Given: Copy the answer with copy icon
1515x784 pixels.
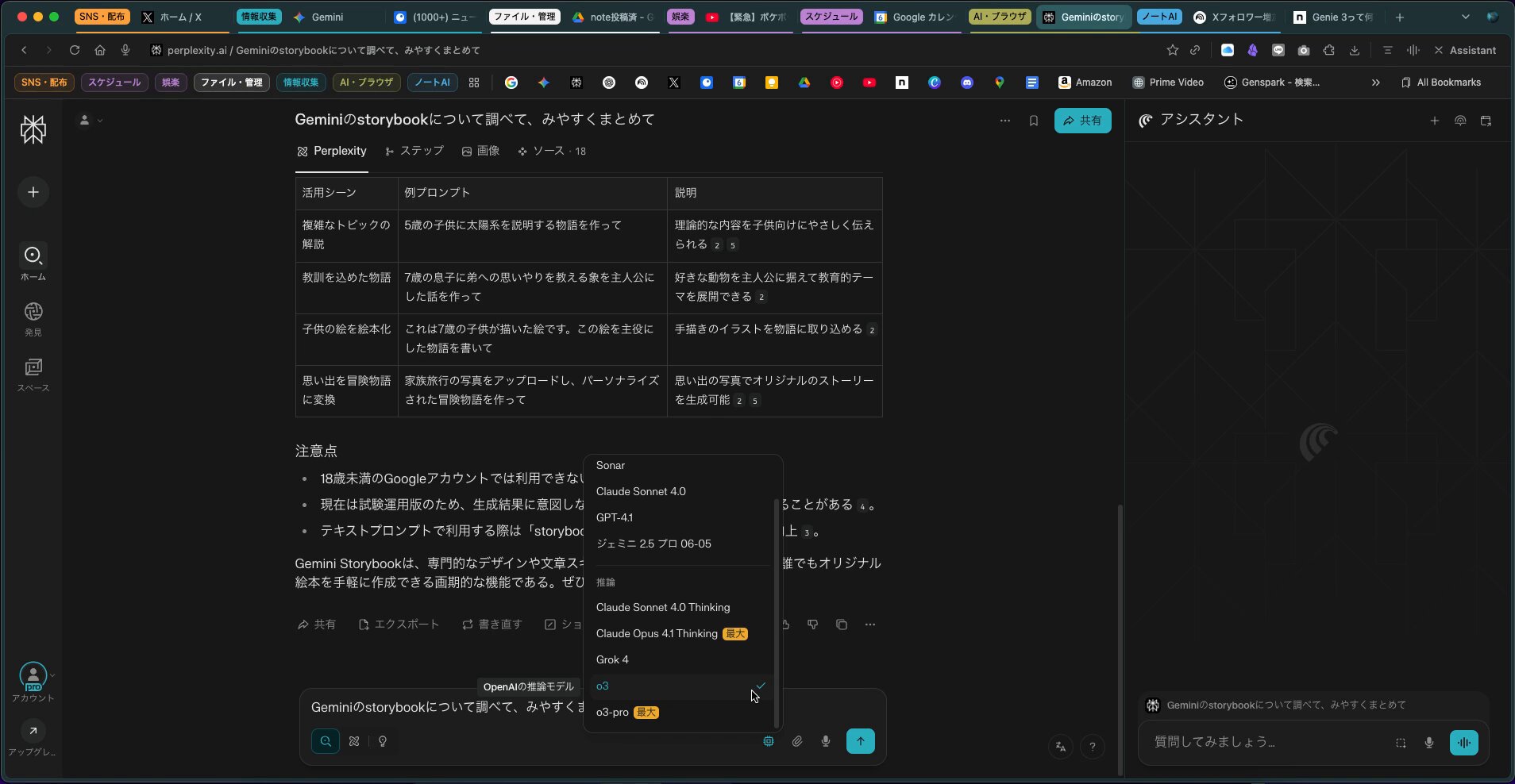Looking at the screenshot, I should pos(842,625).
